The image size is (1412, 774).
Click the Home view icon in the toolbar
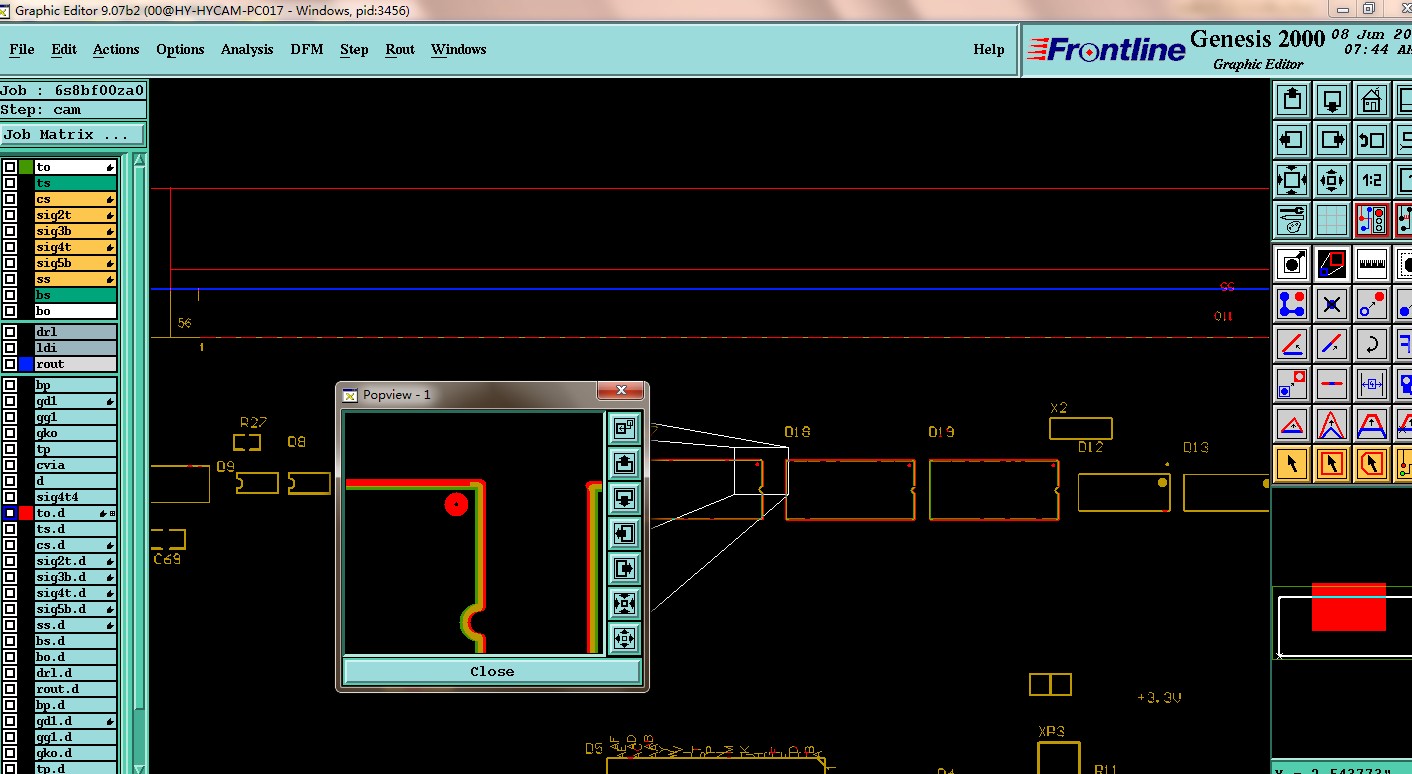tap(1371, 100)
